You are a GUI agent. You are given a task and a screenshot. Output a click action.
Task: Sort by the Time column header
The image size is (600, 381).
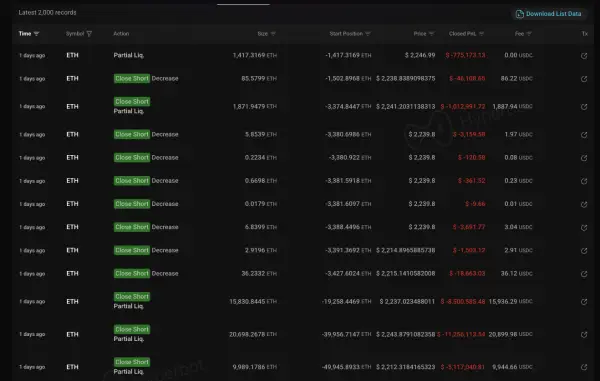pyautogui.click(x=29, y=34)
